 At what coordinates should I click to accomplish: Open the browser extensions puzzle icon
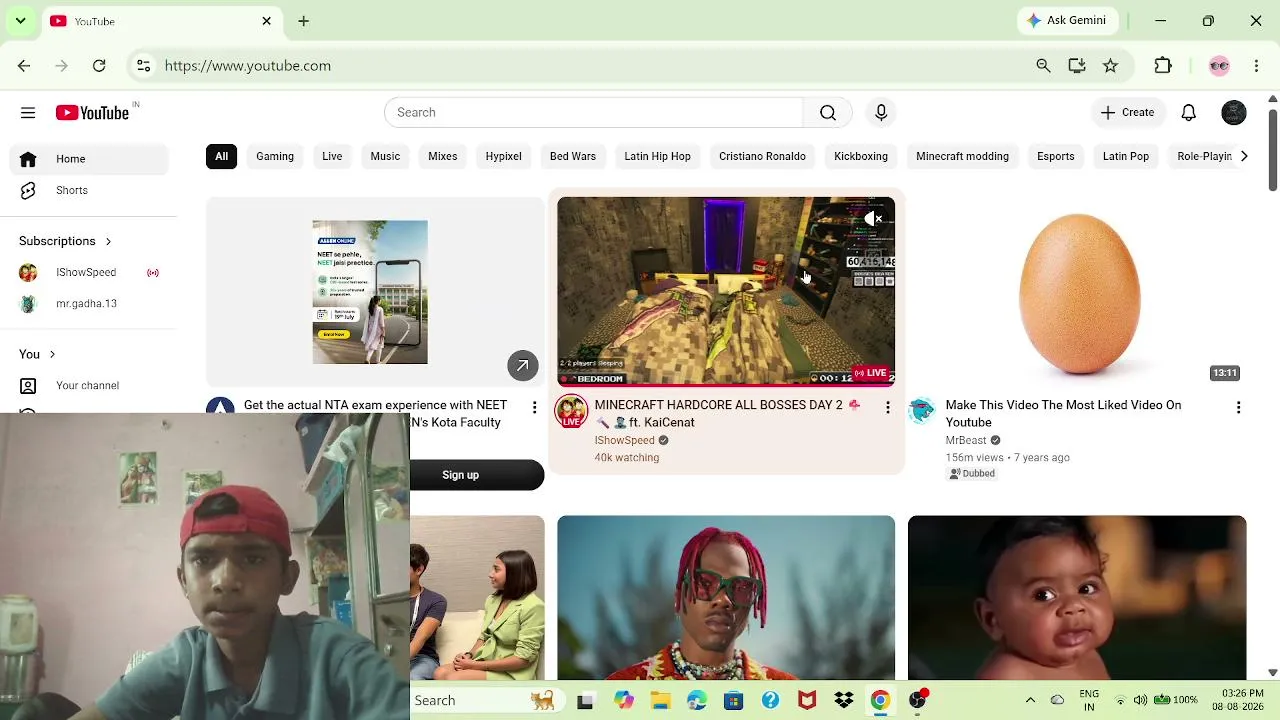click(x=1163, y=66)
